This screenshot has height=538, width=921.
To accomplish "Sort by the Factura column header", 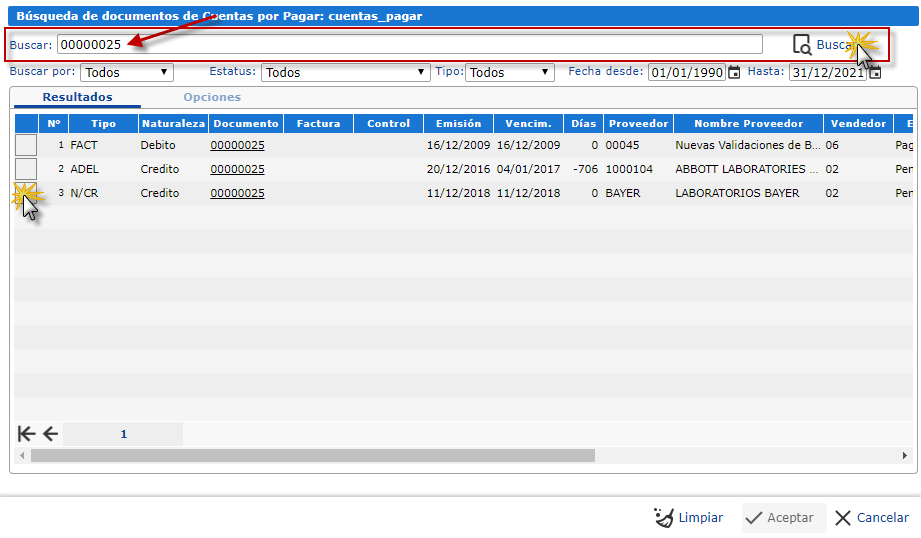I will (x=318, y=123).
